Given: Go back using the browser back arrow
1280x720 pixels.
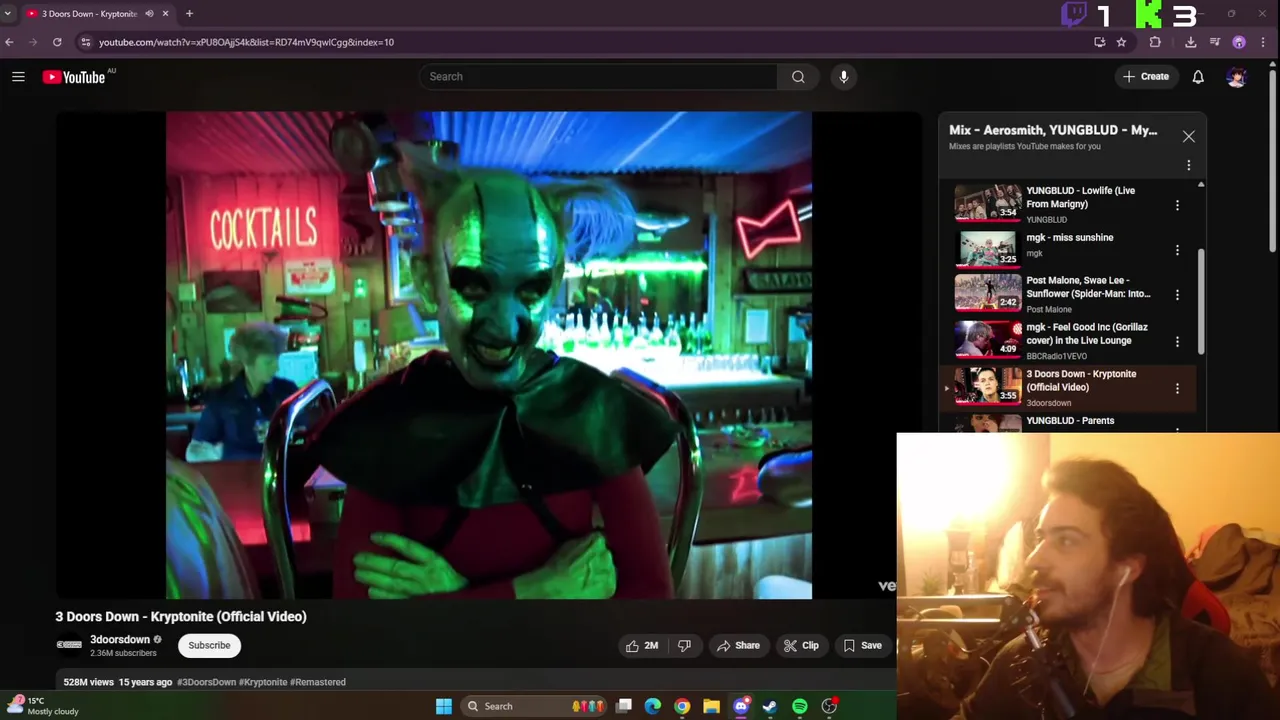Looking at the screenshot, I should (10, 42).
